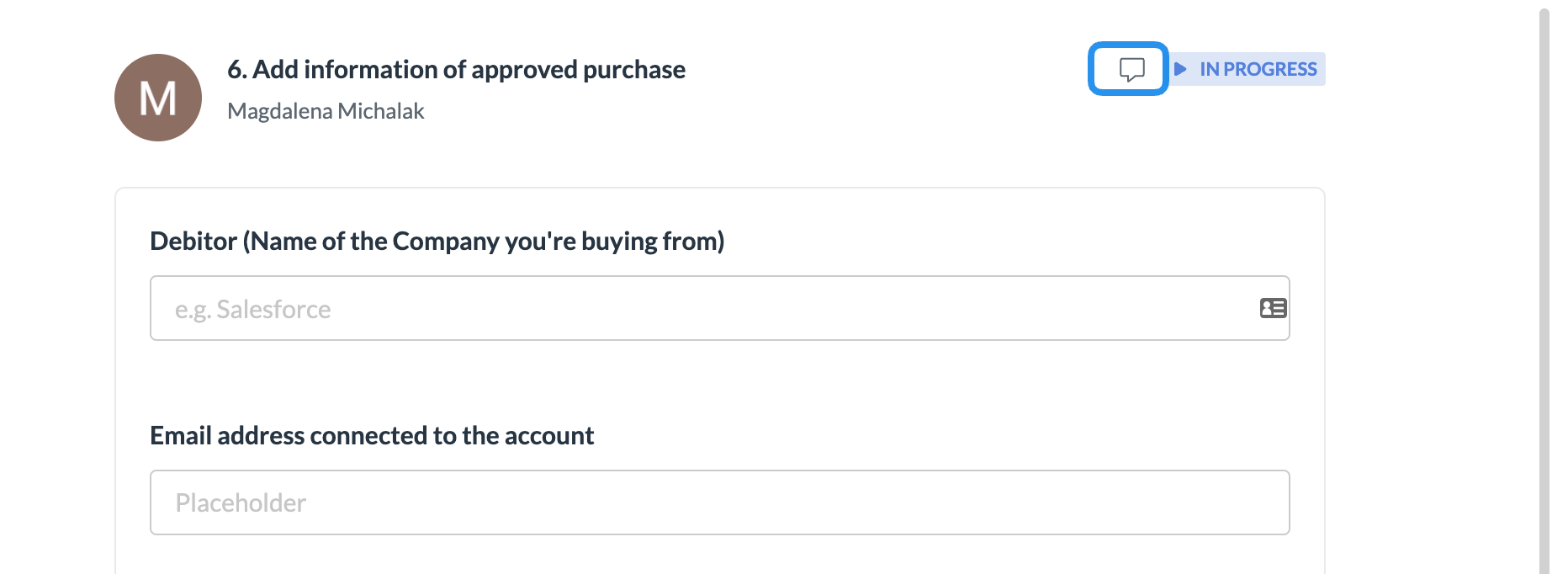Open the comments speech bubble icon
The width and height of the screenshot is (1568, 574).
1131,69
